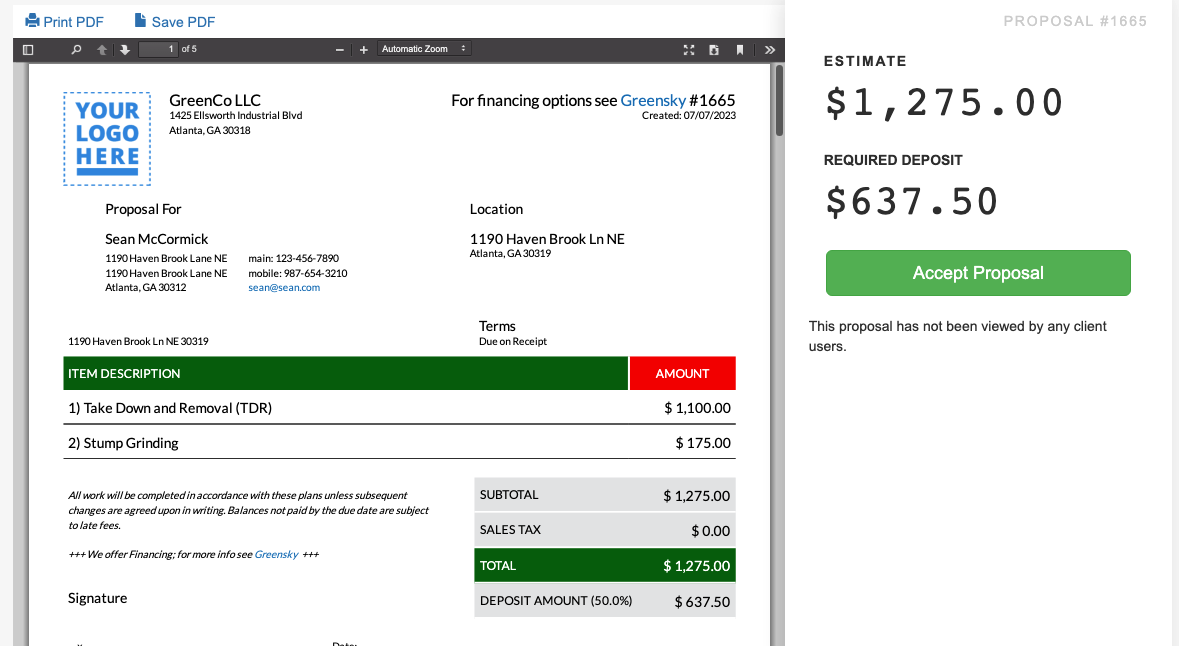Zoom in on the PDF document
The height and width of the screenshot is (646, 1179).
364,49
